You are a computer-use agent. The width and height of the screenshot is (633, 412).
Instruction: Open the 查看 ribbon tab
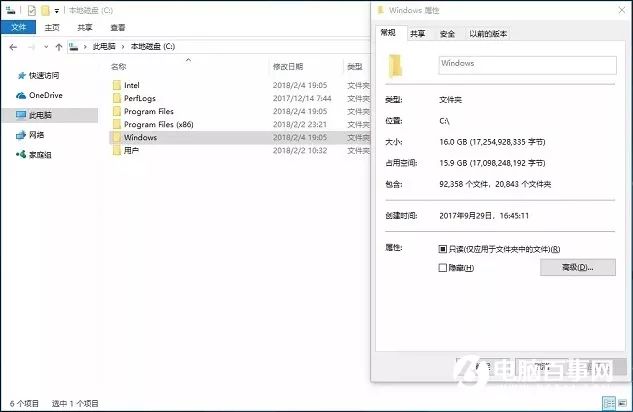click(x=117, y=27)
